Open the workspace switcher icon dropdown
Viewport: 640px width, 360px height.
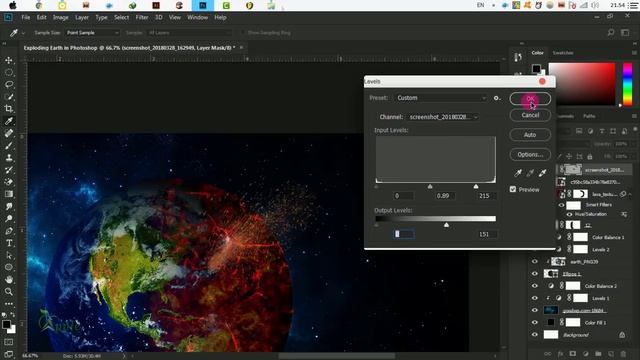pyautogui.click(x=625, y=32)
